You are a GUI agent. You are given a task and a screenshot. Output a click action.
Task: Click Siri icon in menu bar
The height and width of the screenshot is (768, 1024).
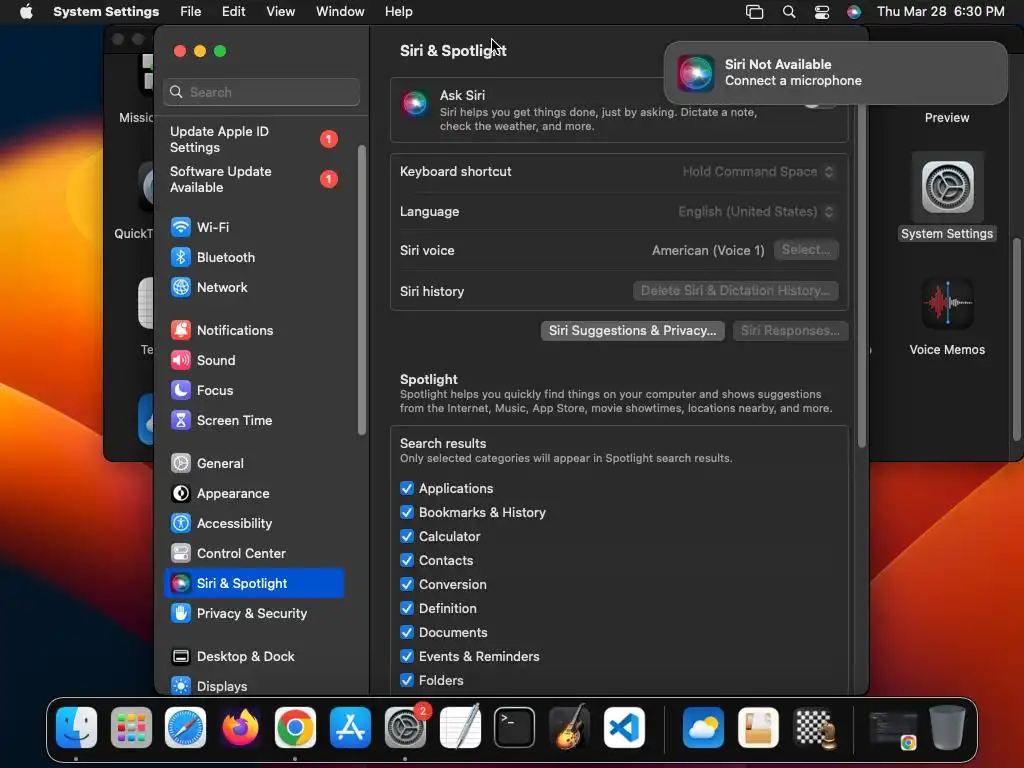tap(854, 12)
